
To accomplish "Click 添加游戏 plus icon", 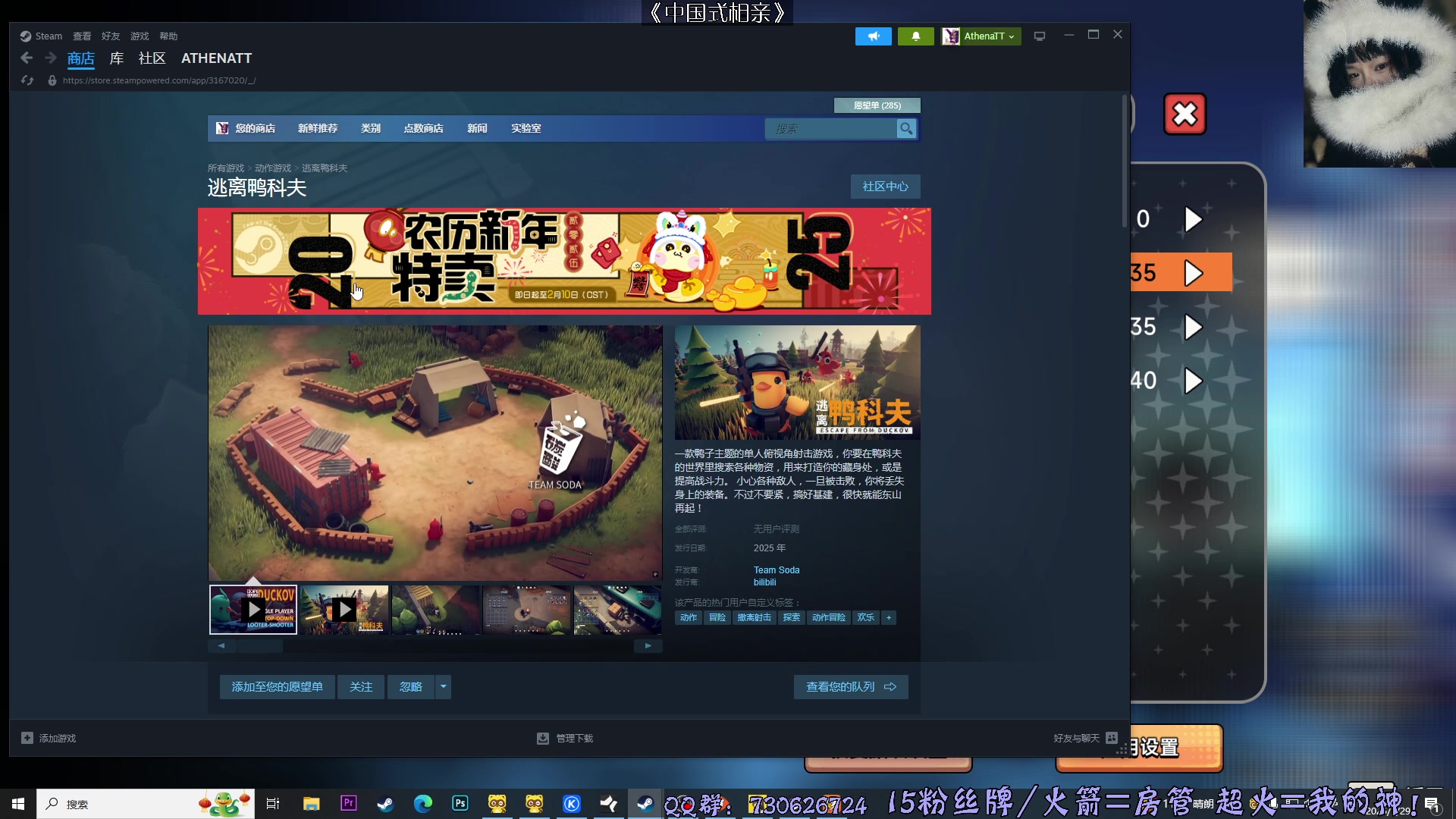I will click(x=27, y=738).
